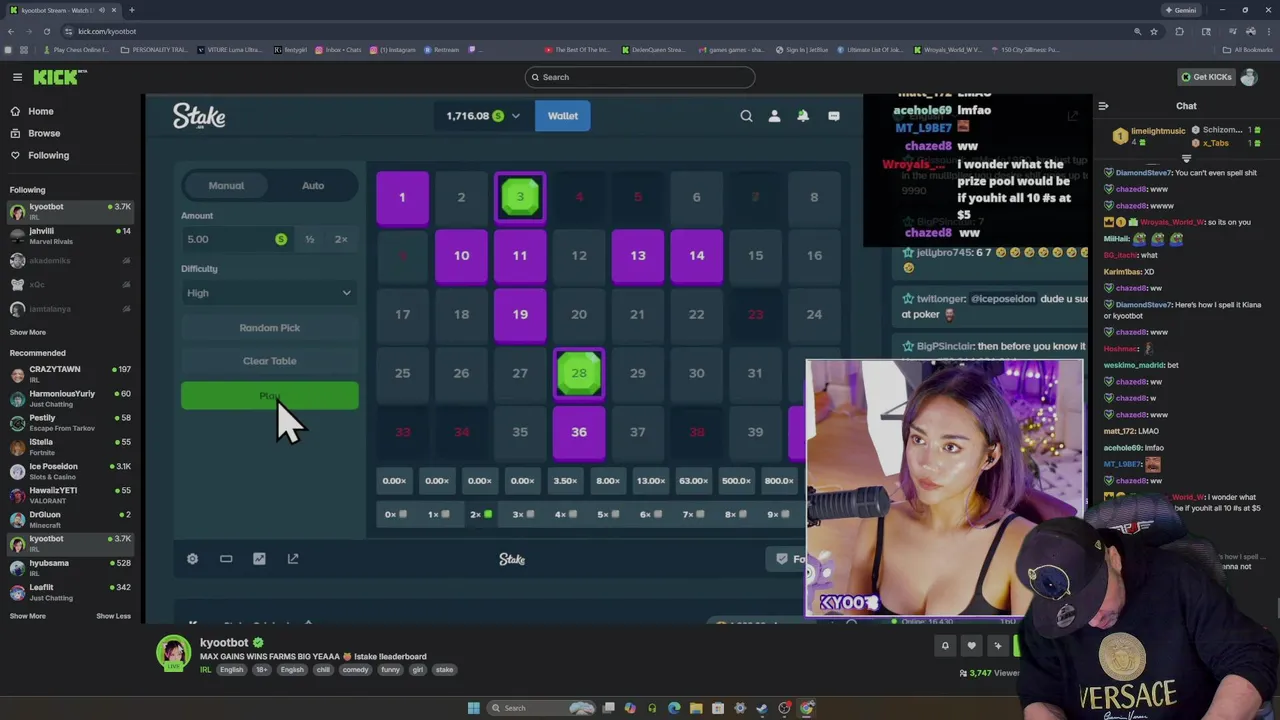
Task: Open live stats chart icon
Action: click(259, 559)
